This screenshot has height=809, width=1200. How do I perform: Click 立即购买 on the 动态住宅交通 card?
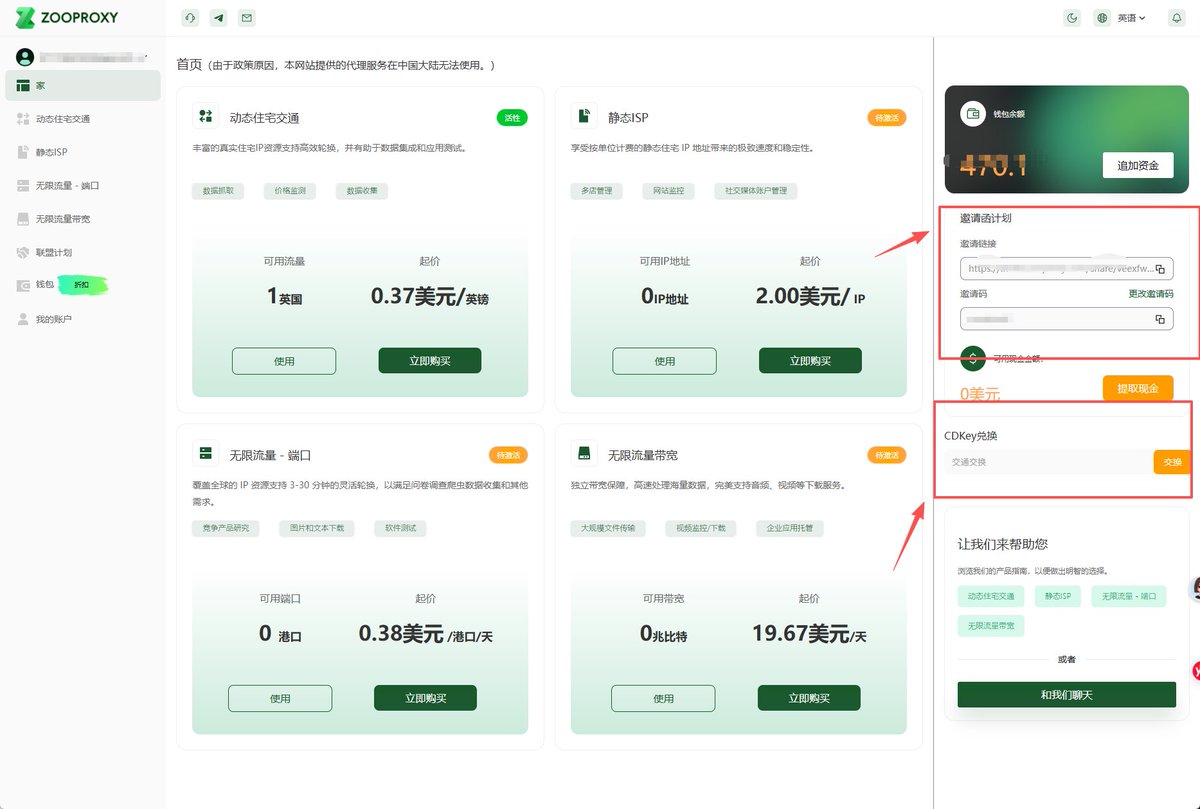coord(430,361)
